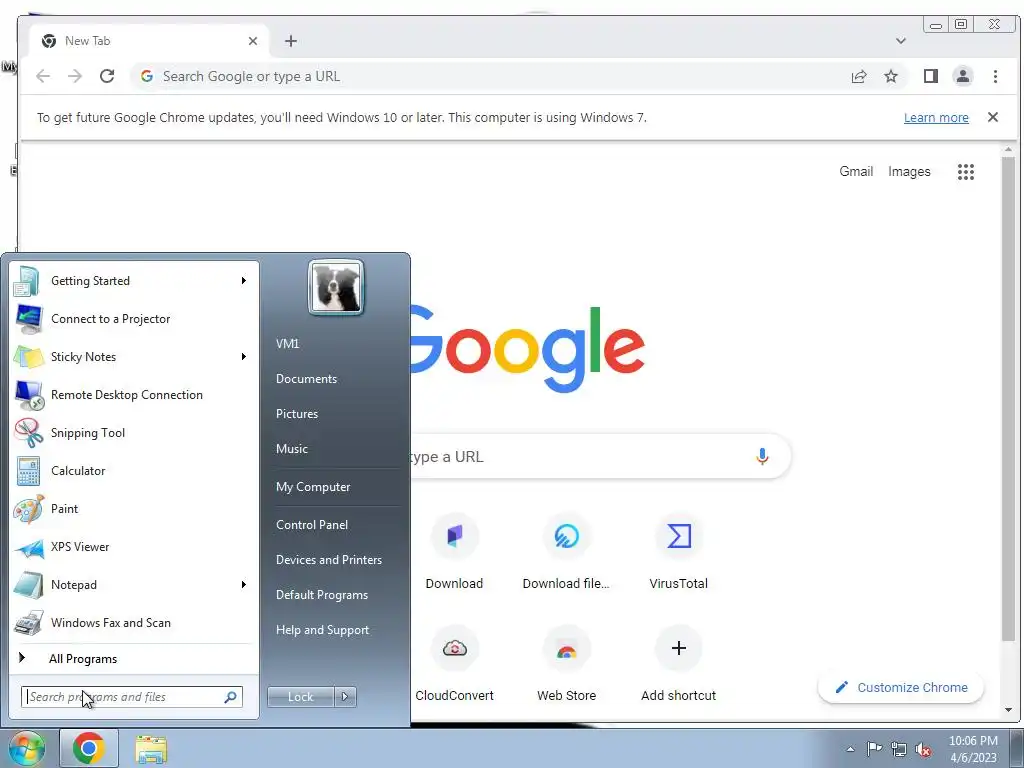Screen dimensions: 1024x768
Task: Open Chrome tab search chevron
Action: [x=901, y=41]
